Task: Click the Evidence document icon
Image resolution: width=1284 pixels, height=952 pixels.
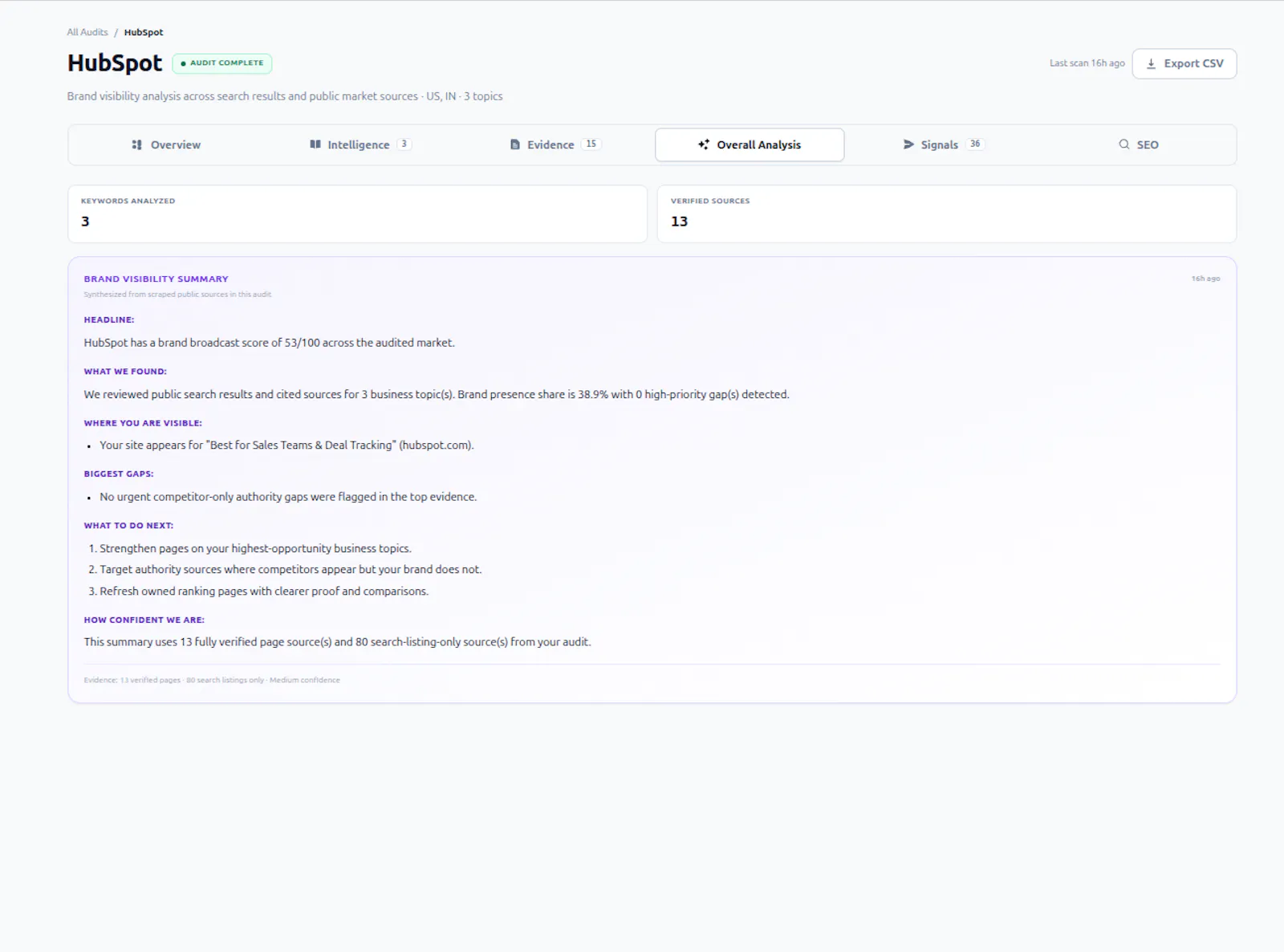Action: coord(515,144)
